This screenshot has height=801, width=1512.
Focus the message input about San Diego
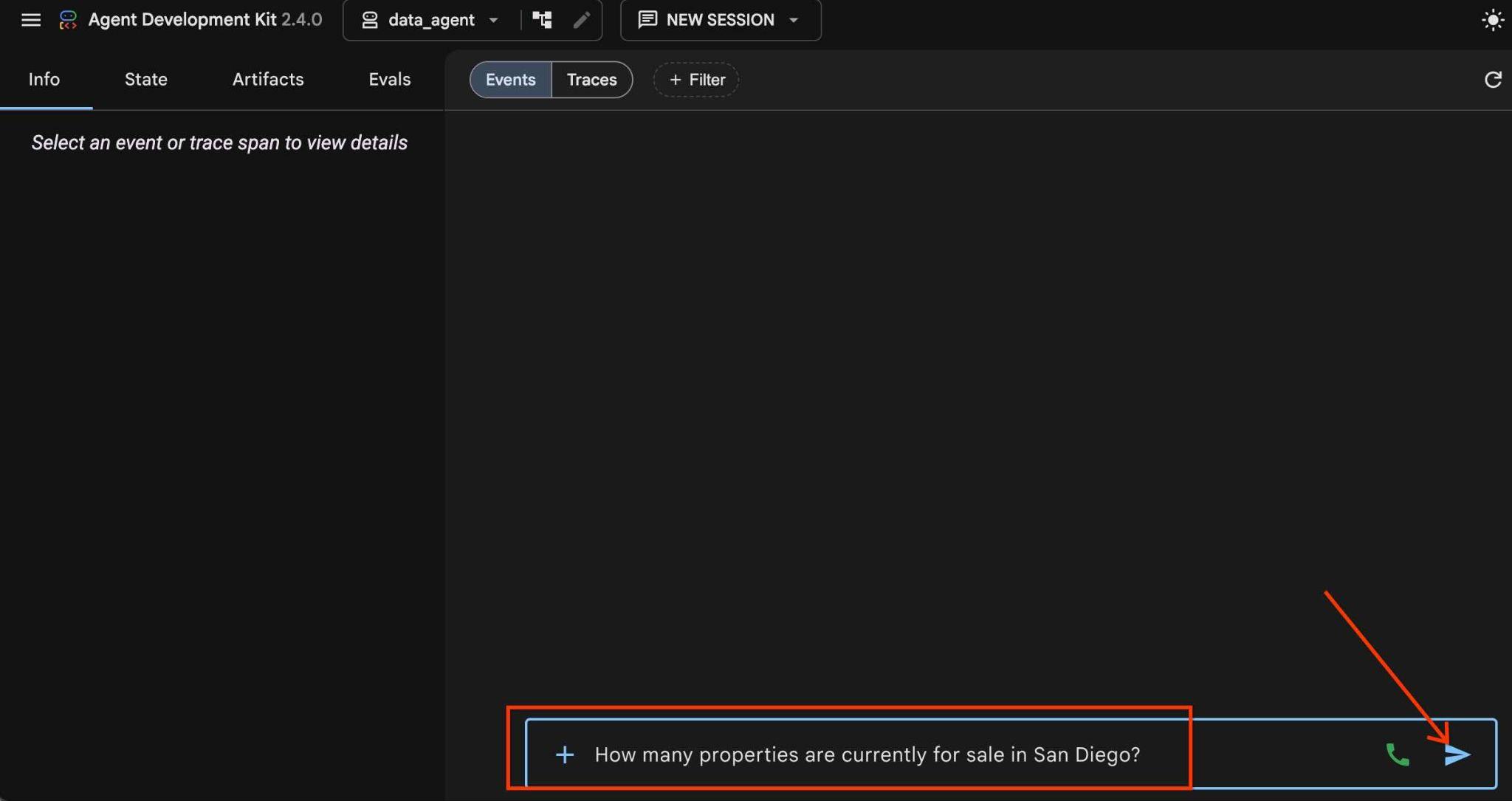867,754
